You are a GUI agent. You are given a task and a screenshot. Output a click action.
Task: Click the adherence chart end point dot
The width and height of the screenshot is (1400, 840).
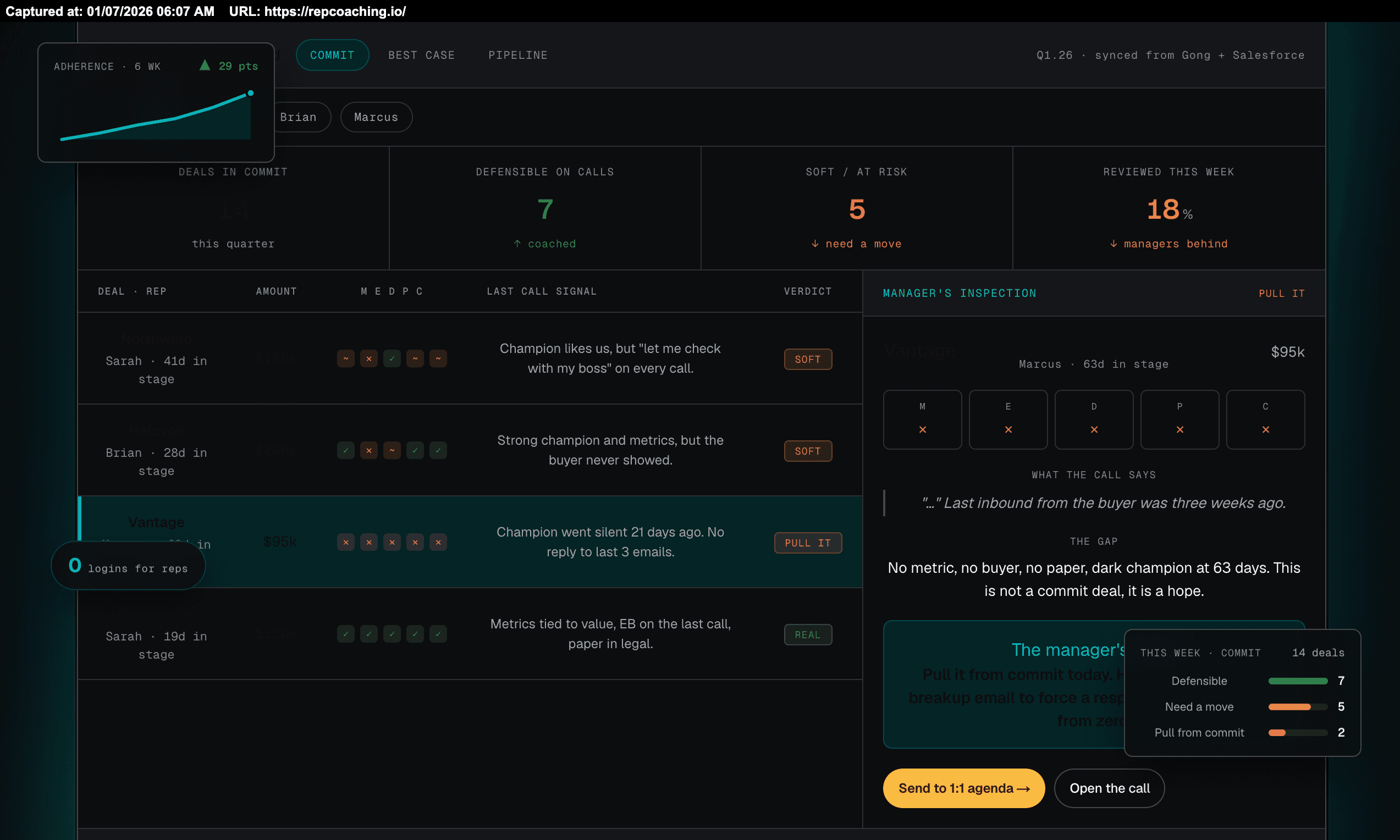pyautogui.click(x=250, y=93)
